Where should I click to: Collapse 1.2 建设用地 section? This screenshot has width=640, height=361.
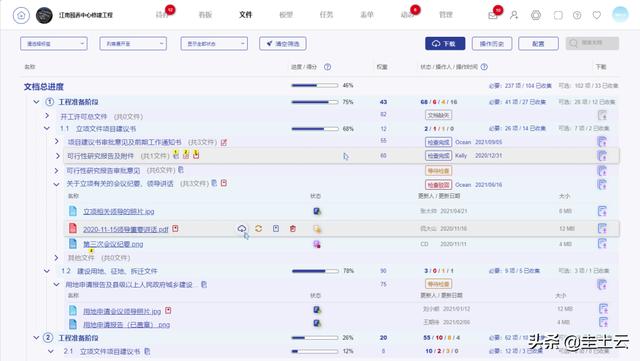(x=47, y=271)
